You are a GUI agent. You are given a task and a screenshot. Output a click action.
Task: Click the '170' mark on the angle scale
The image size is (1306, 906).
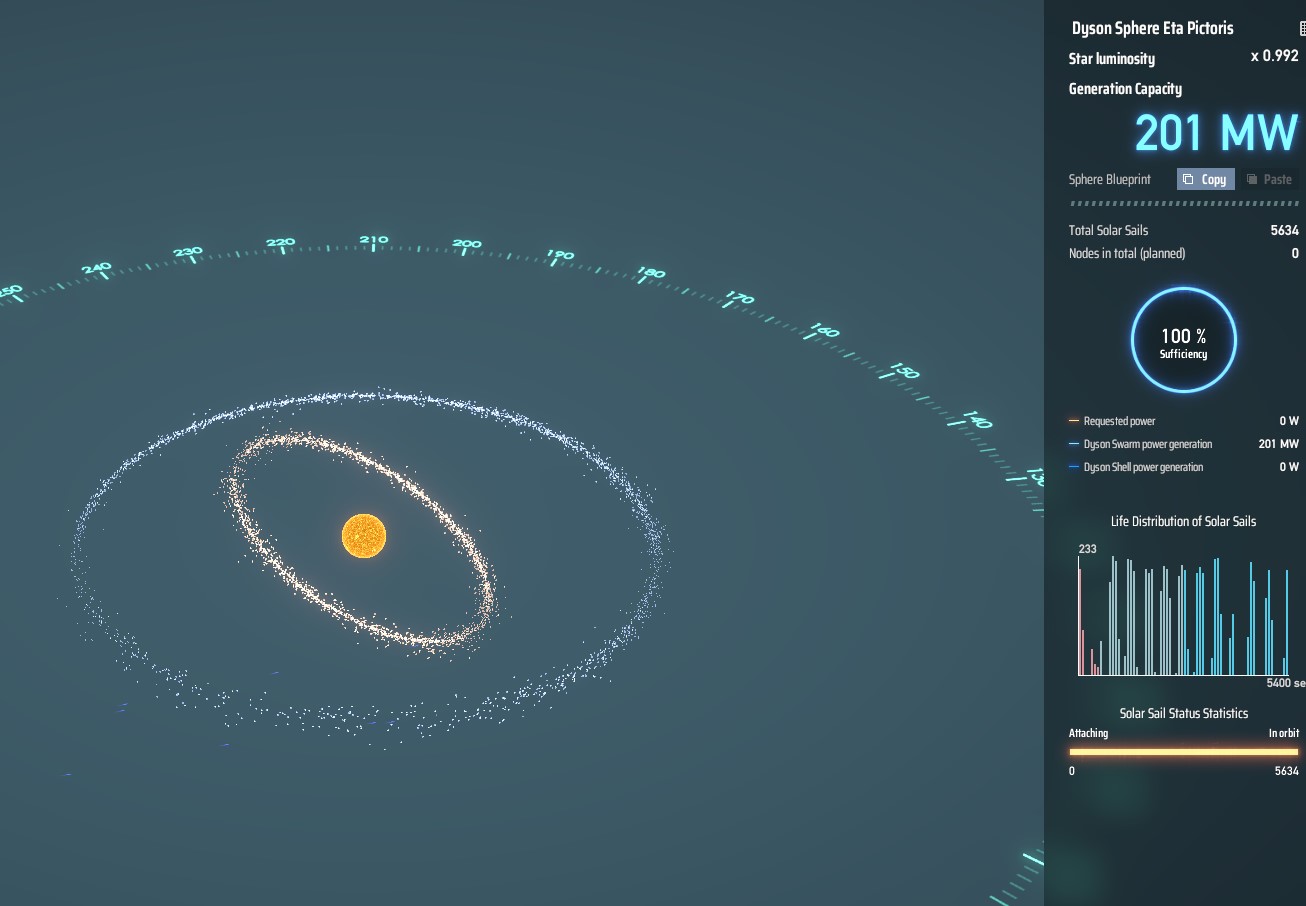[740, 298]
